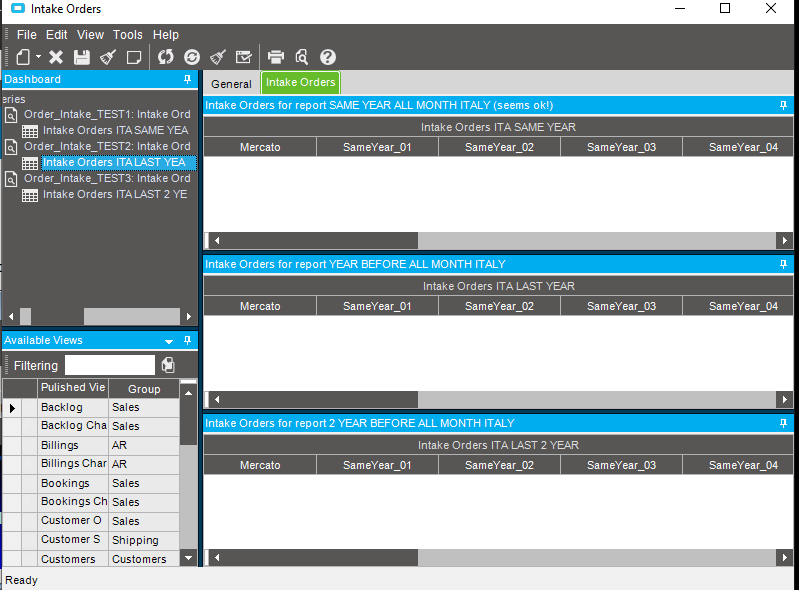Open Available Views panel dropdown arrow
799x590 pixels.
pos(170,341)
